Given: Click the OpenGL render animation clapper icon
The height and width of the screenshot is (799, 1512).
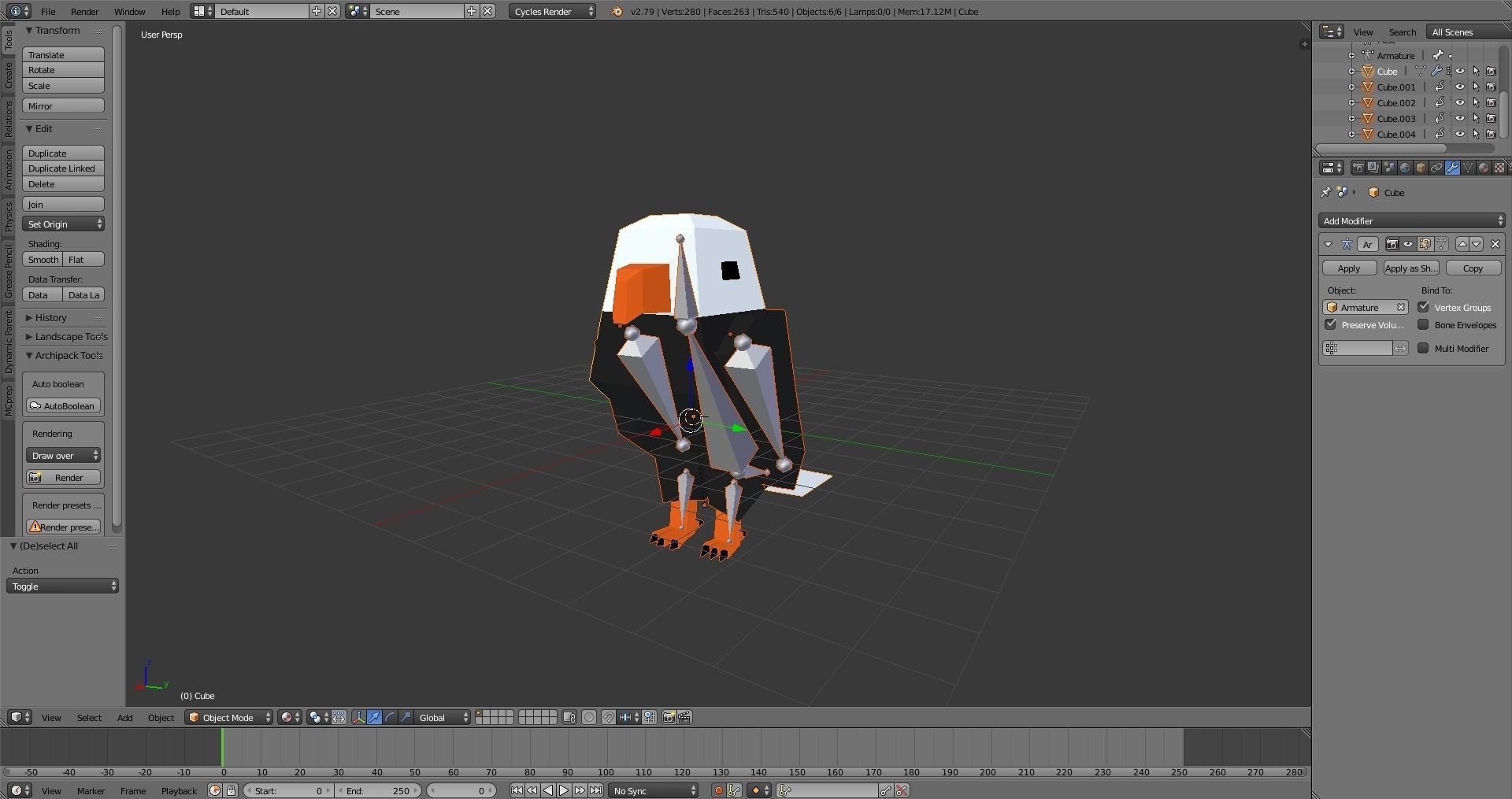Looking at the screenshot, I should [x=684, y=717].
